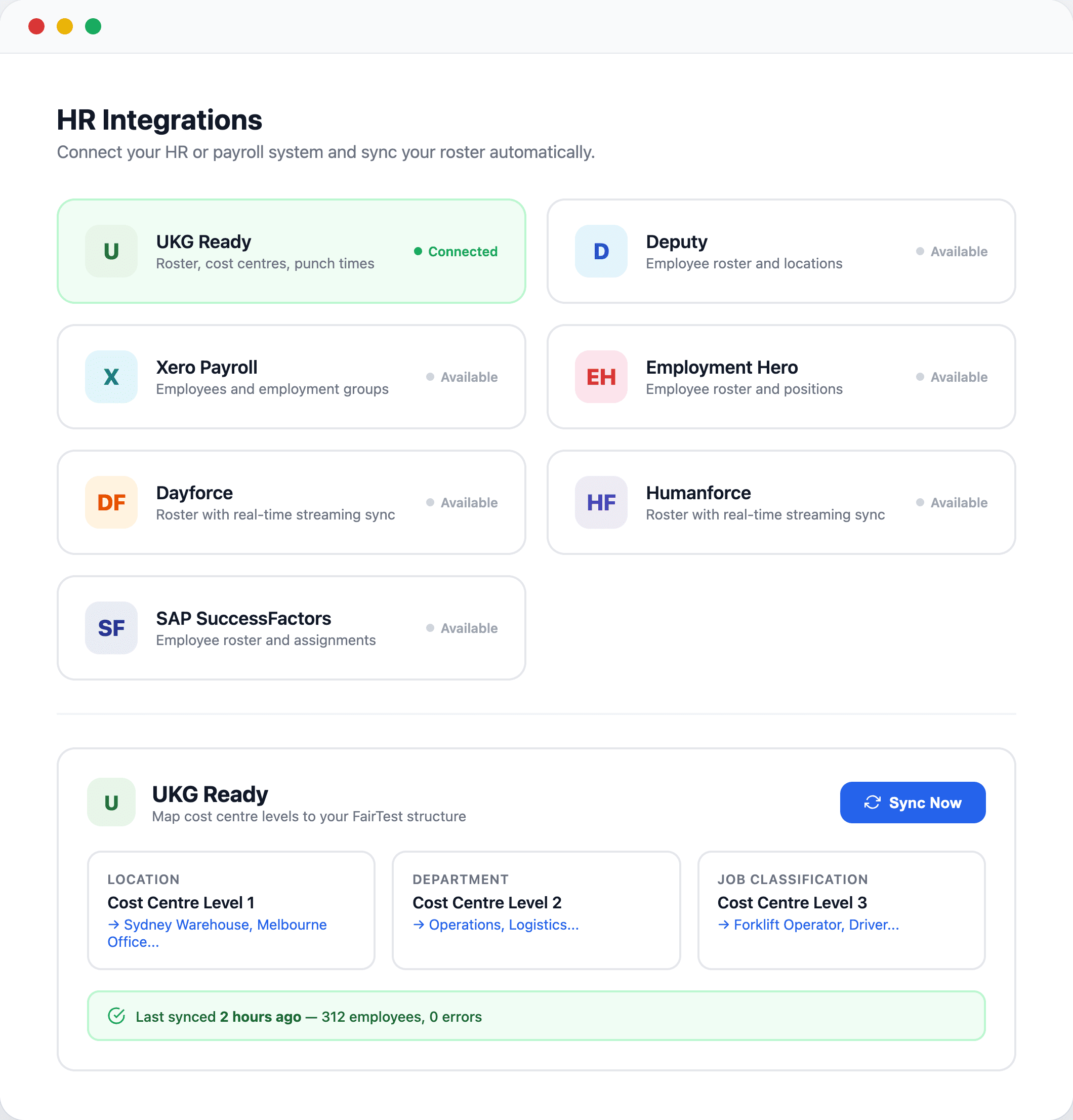The image size is (1073, 1120).
Task: Click the green check icon beside Last synced
Action: pos(116,1016)
